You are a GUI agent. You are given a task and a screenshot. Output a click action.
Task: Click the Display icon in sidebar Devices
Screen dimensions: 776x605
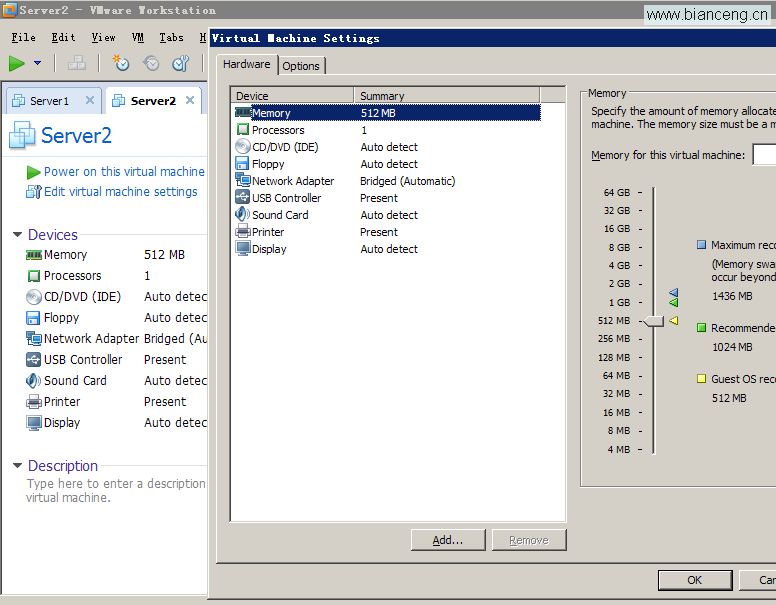coord(34,423)
